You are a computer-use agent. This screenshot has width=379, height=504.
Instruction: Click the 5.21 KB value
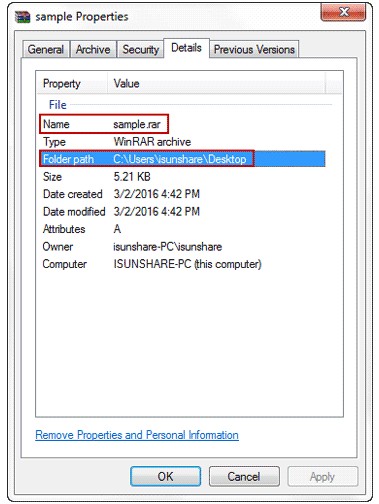pyautogui.click(x=132, y=176)
